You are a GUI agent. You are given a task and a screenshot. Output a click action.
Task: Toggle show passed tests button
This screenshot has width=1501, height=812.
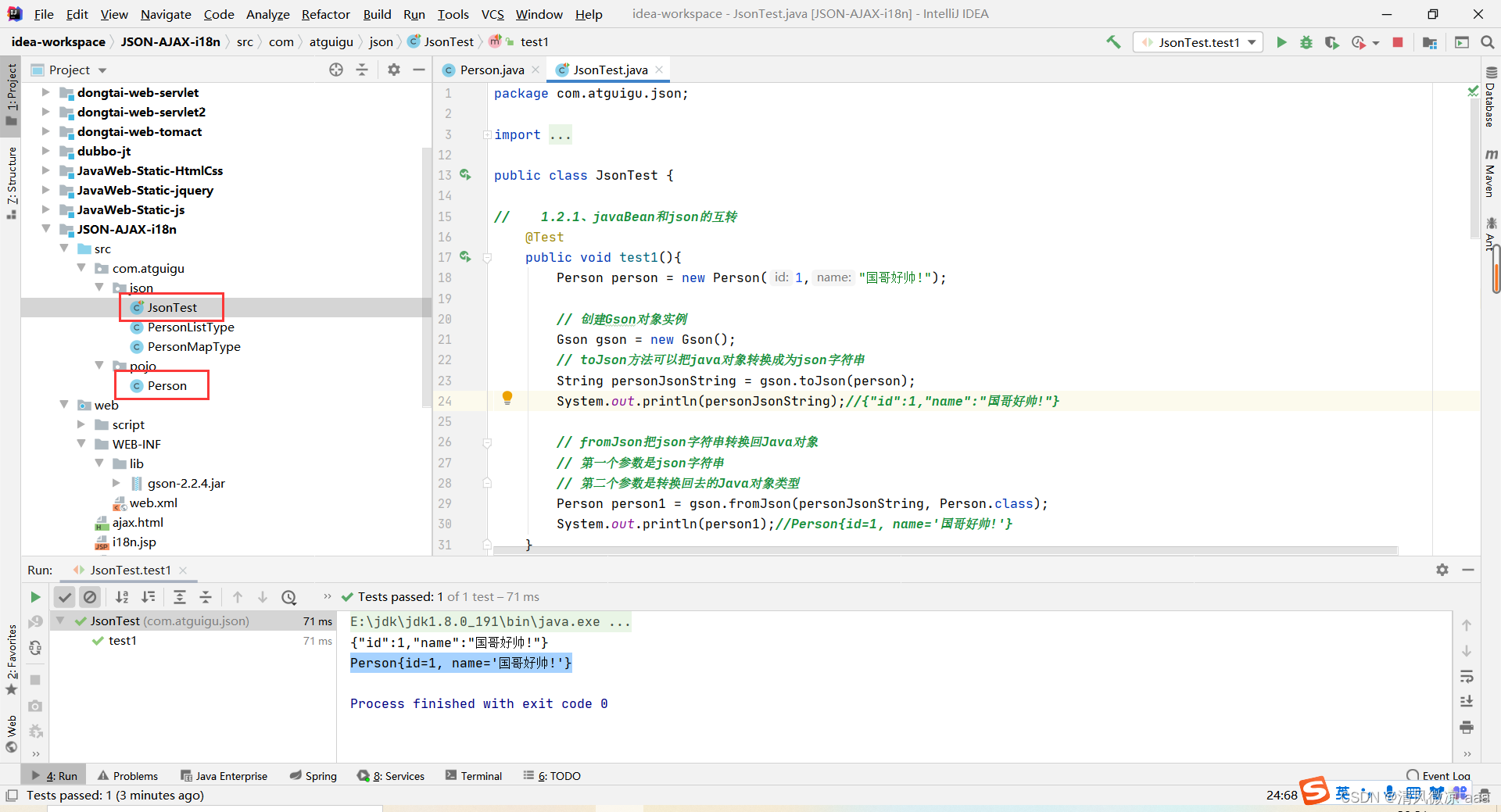(x=65, y=597)
